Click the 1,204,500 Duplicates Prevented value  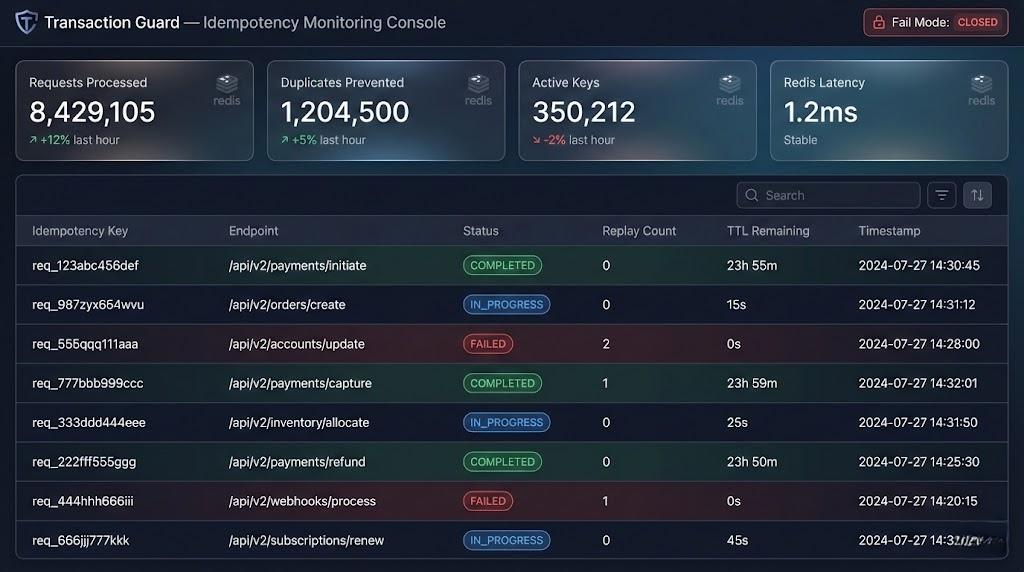[x=344, y=112]
